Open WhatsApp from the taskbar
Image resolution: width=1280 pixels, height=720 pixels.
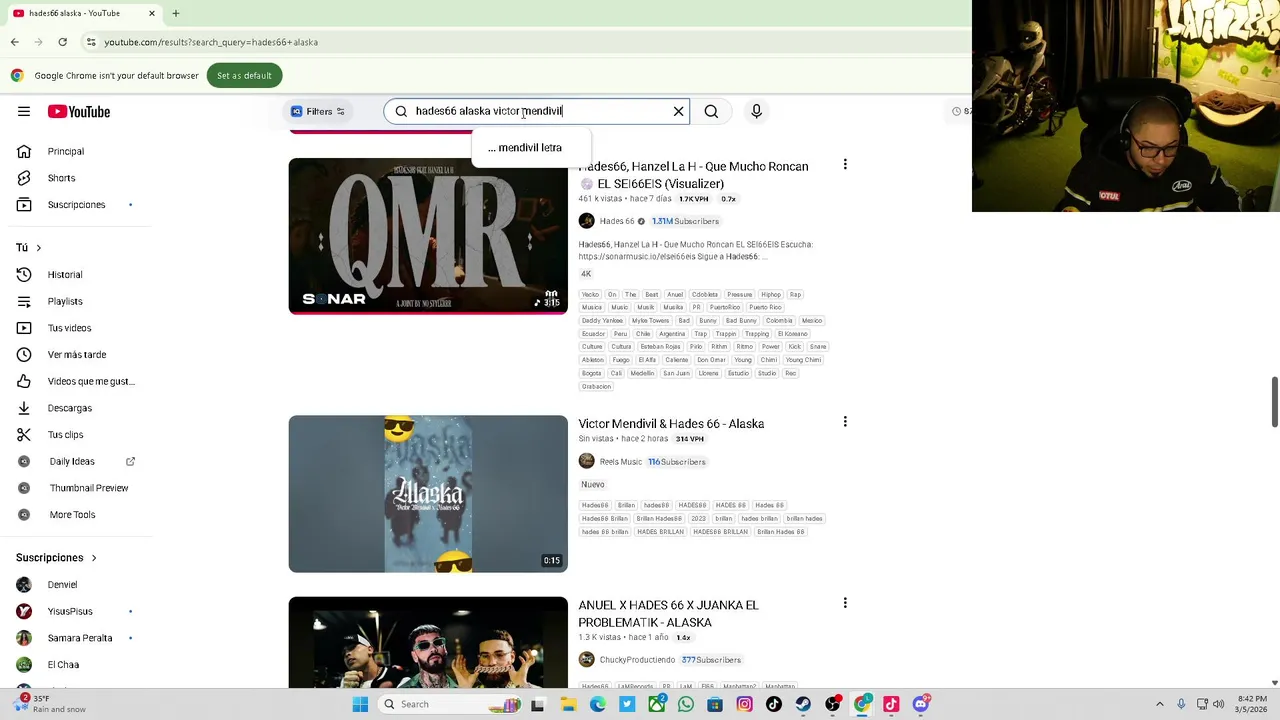click(x=685, y=704)
